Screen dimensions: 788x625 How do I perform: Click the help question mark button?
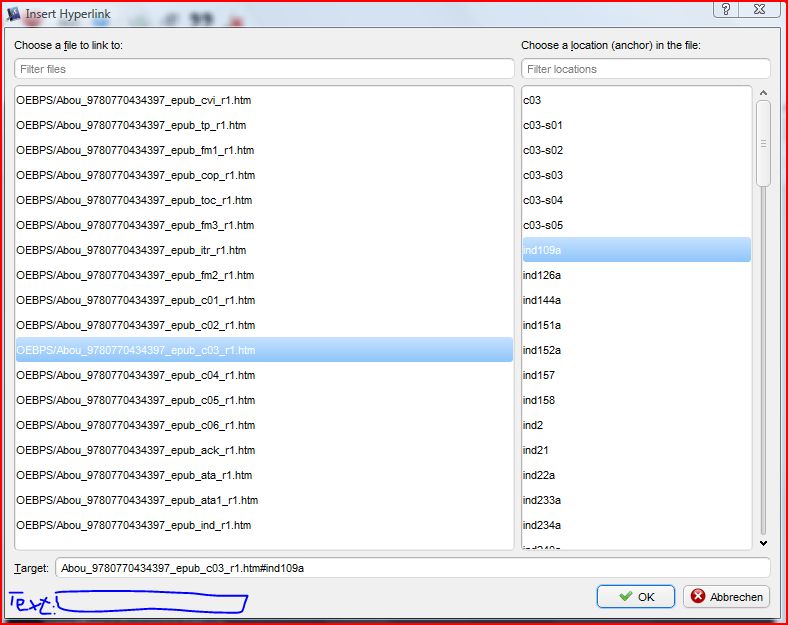tap(726, 9)
